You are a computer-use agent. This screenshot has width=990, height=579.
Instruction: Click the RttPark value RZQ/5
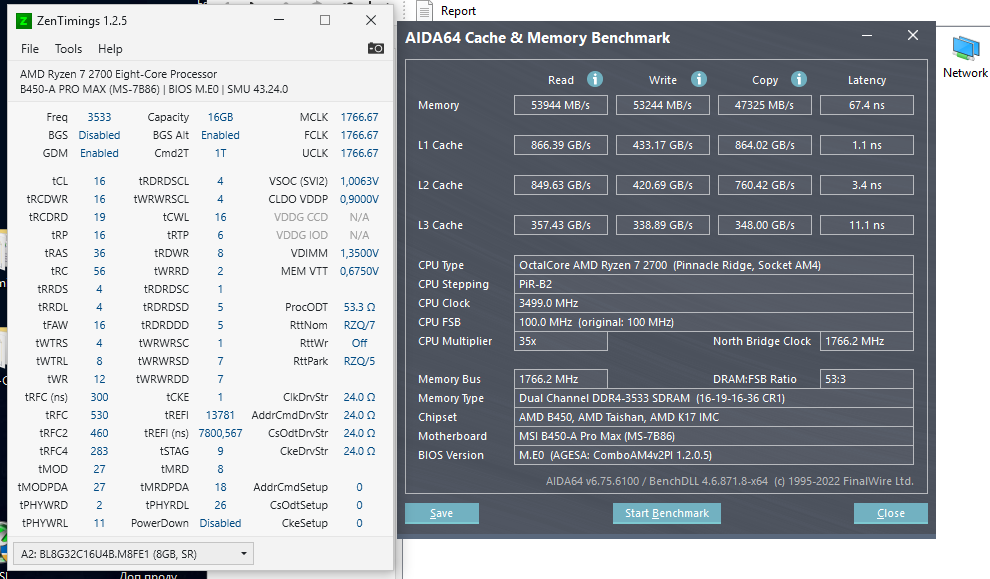pos(359,361)
